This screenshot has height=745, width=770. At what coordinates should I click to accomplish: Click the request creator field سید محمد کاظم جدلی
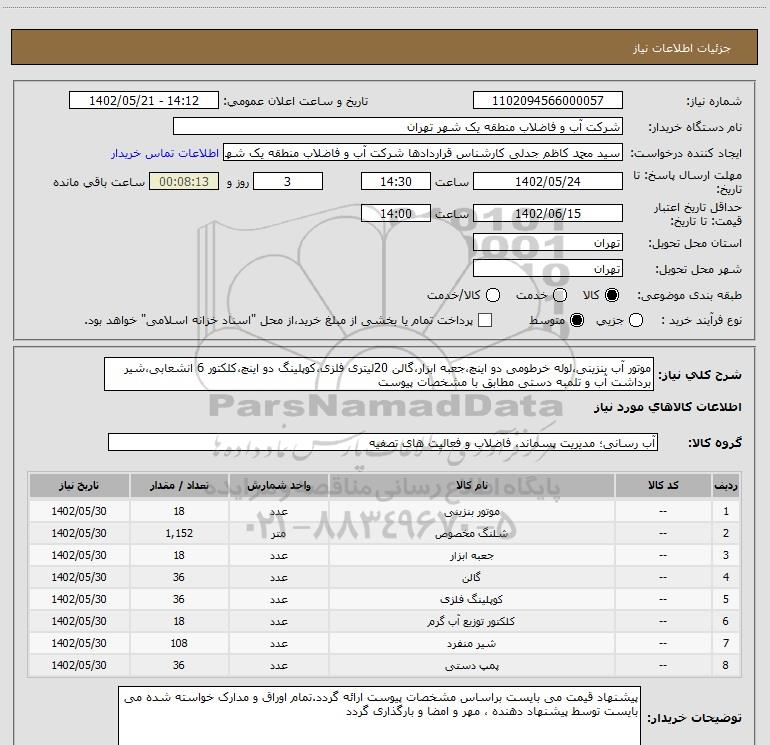(x=423, y=153)
